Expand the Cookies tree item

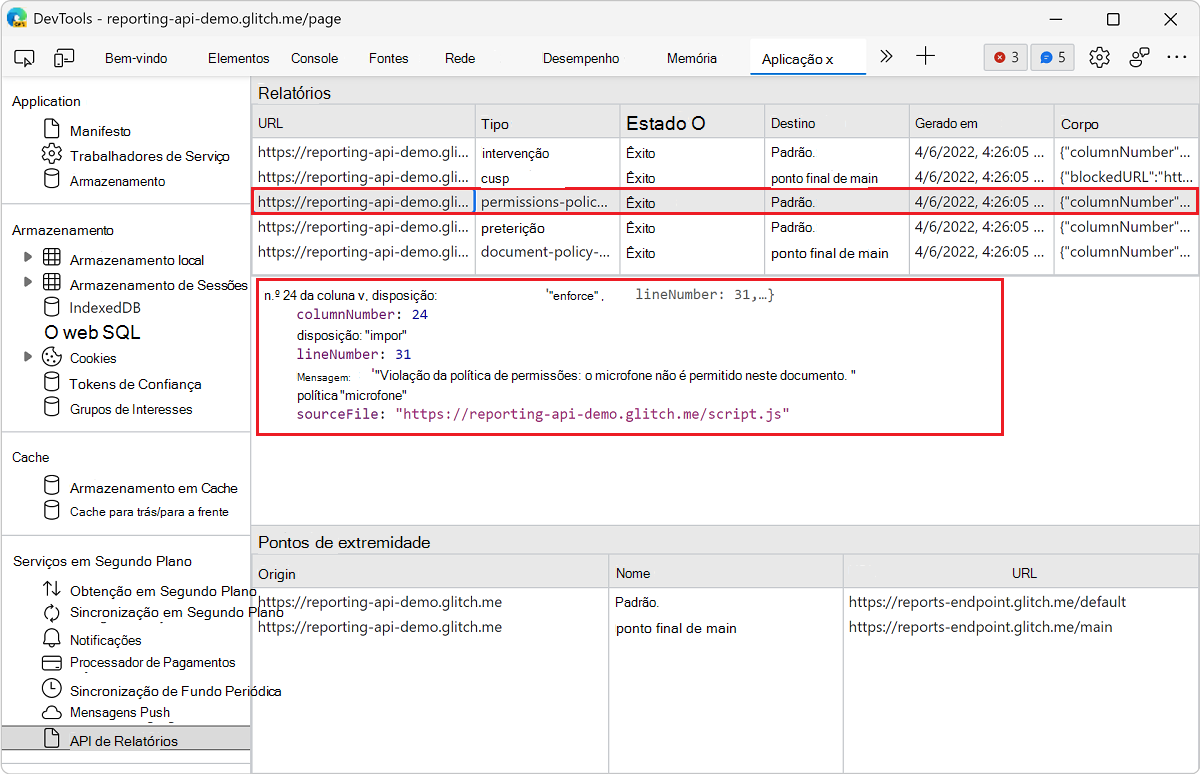27,357
